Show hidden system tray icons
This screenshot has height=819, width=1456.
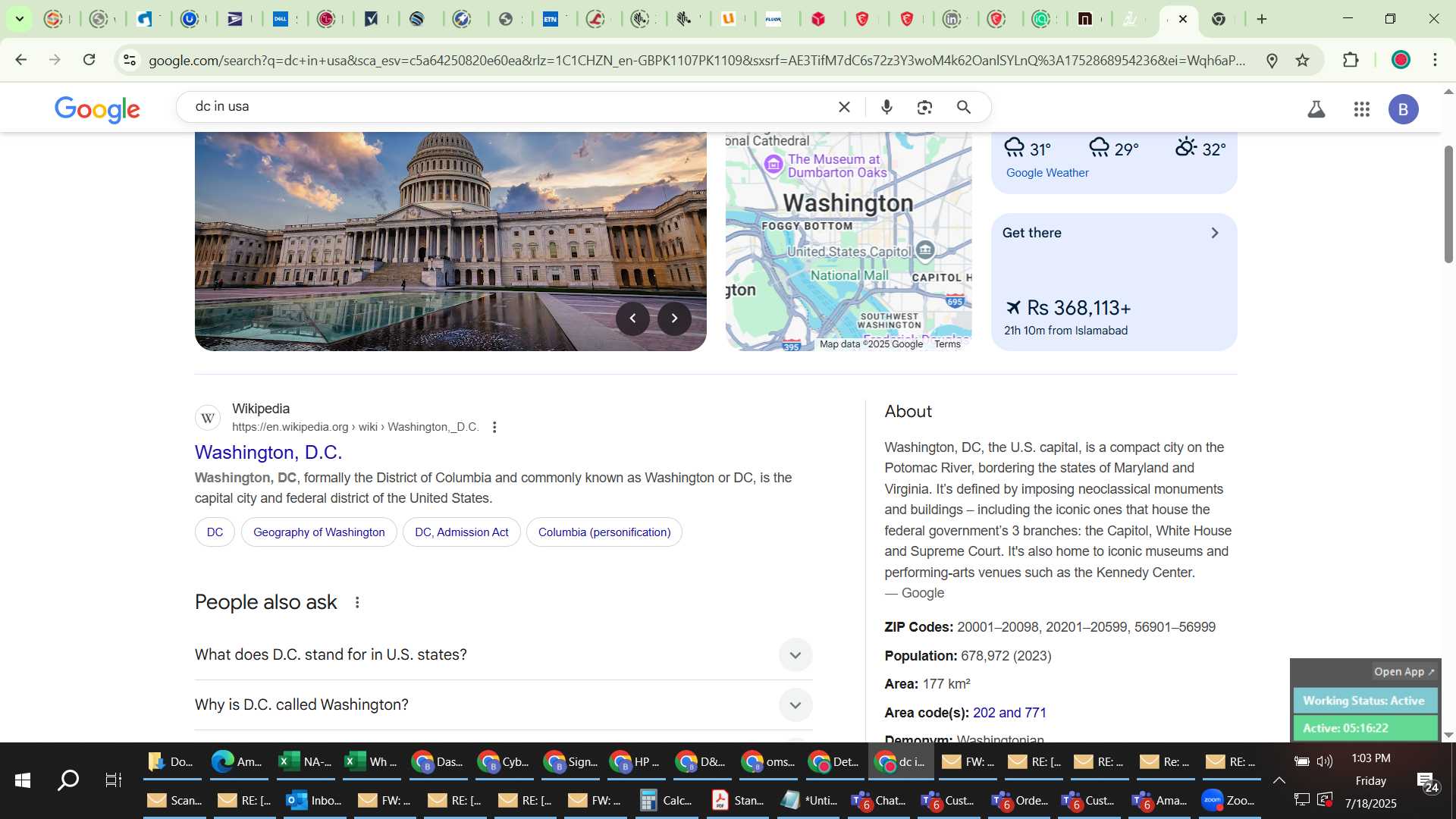pos(1279,780)
